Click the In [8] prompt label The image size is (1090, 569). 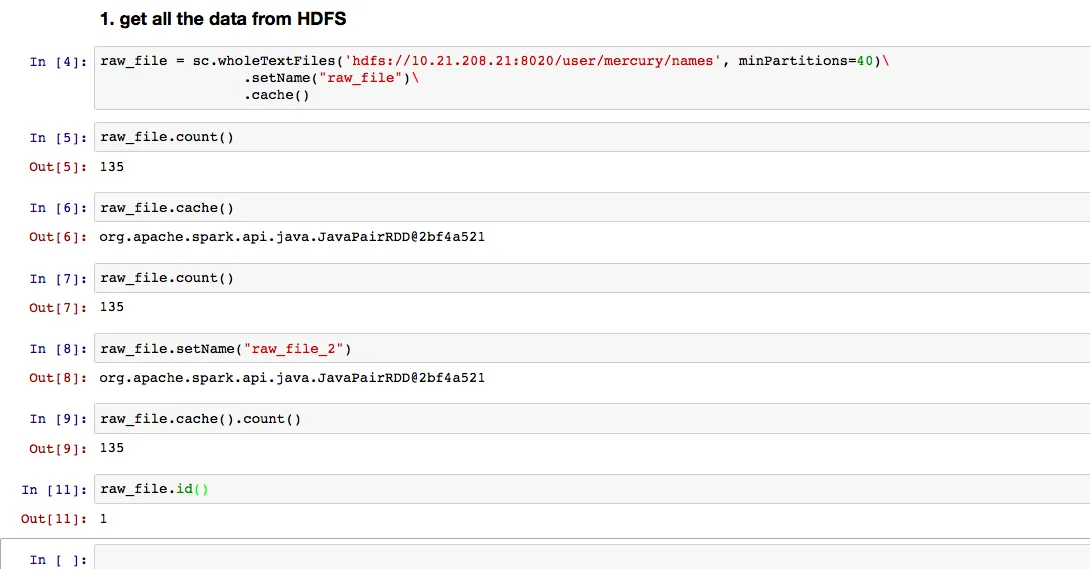[x=59, y=349]
